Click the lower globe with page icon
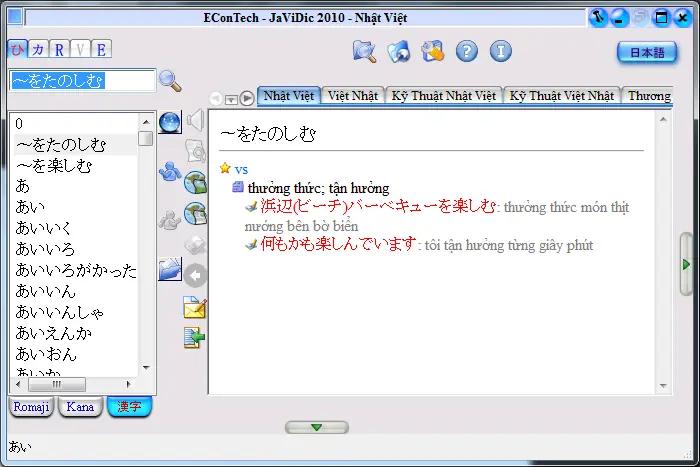 pyautogui.click(x=196, y=213)
